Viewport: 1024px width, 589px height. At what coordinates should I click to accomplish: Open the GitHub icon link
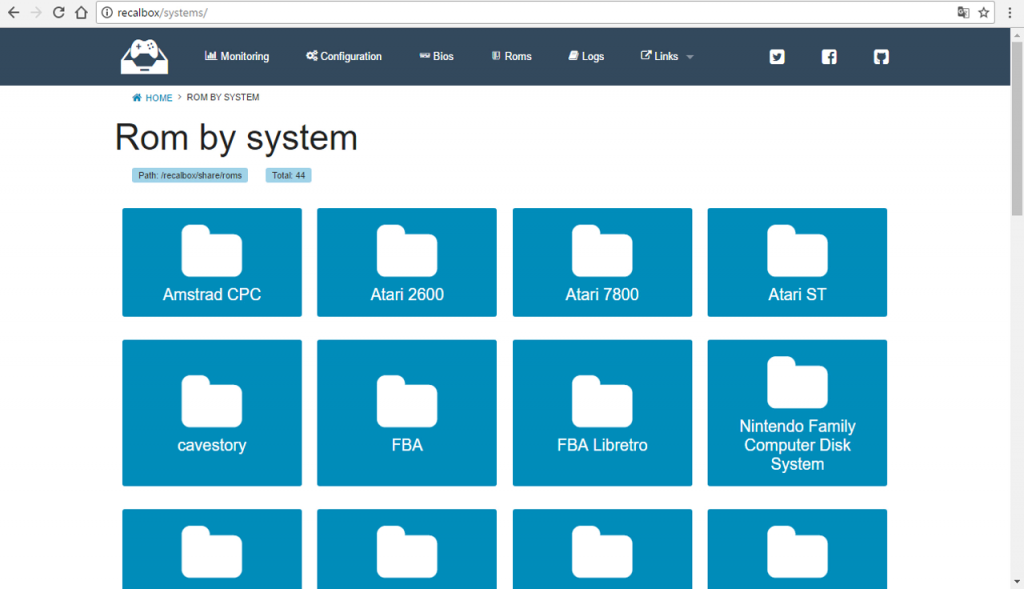tap(881, 57)
